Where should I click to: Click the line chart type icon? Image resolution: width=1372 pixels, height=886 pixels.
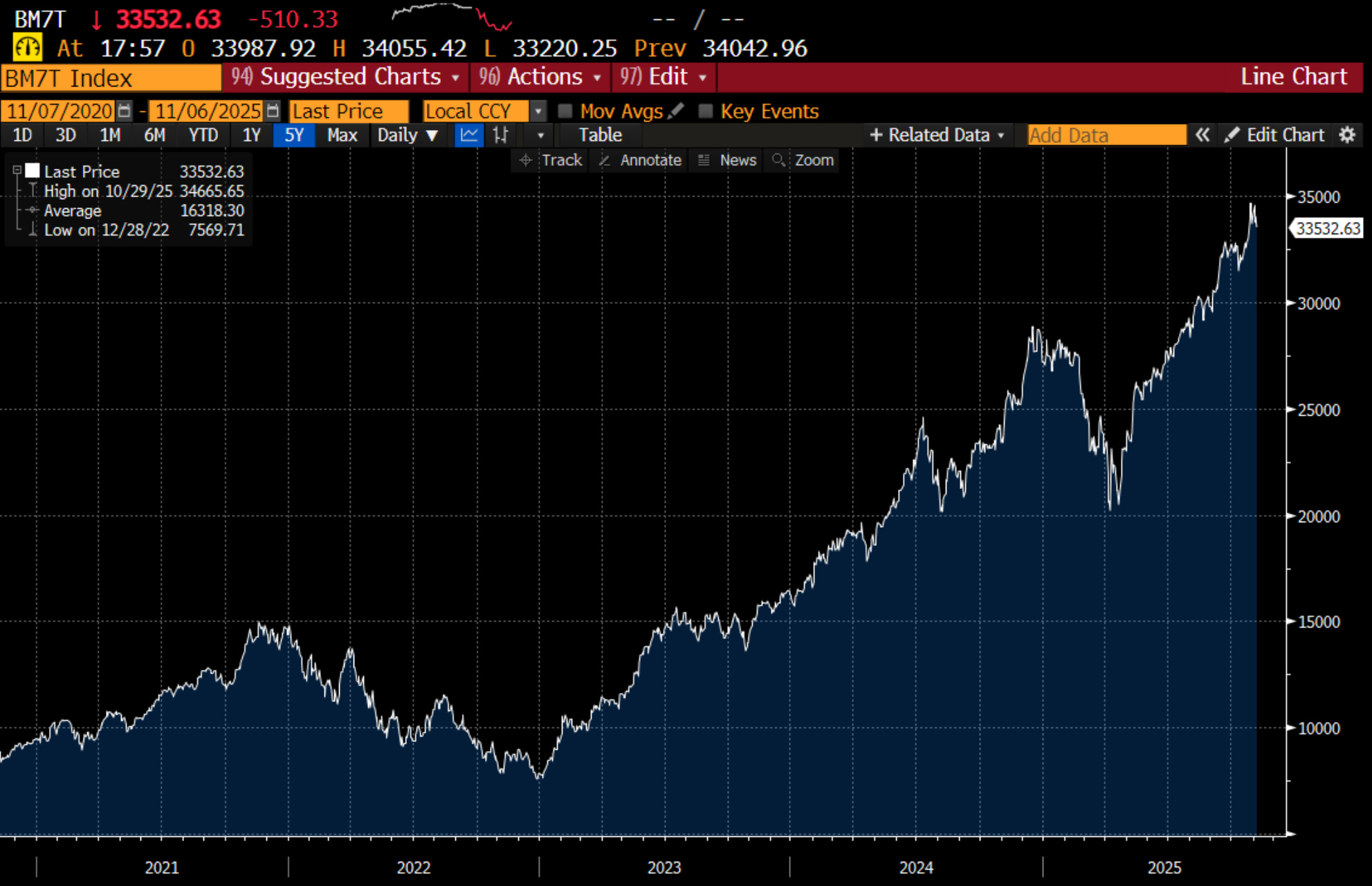[468, 135]
